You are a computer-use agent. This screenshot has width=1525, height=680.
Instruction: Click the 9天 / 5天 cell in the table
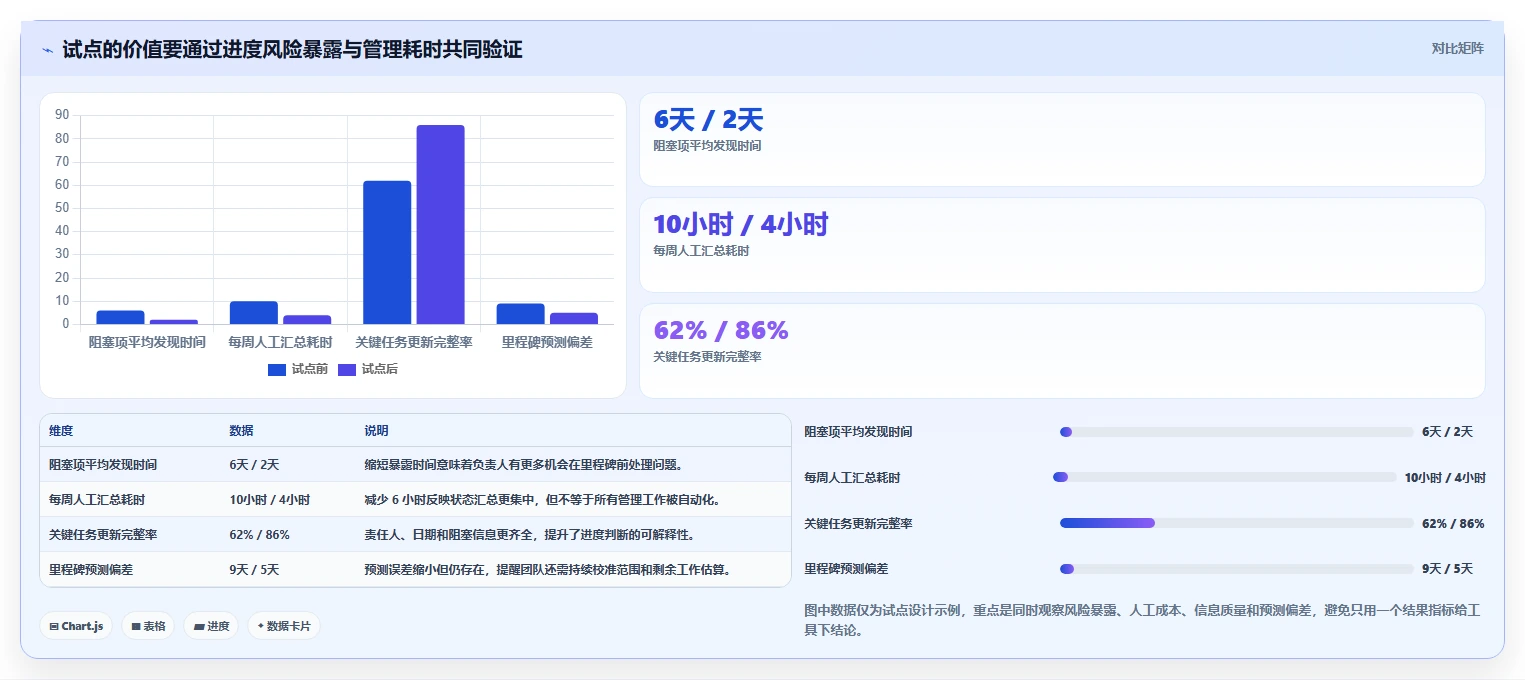[254, 570]
